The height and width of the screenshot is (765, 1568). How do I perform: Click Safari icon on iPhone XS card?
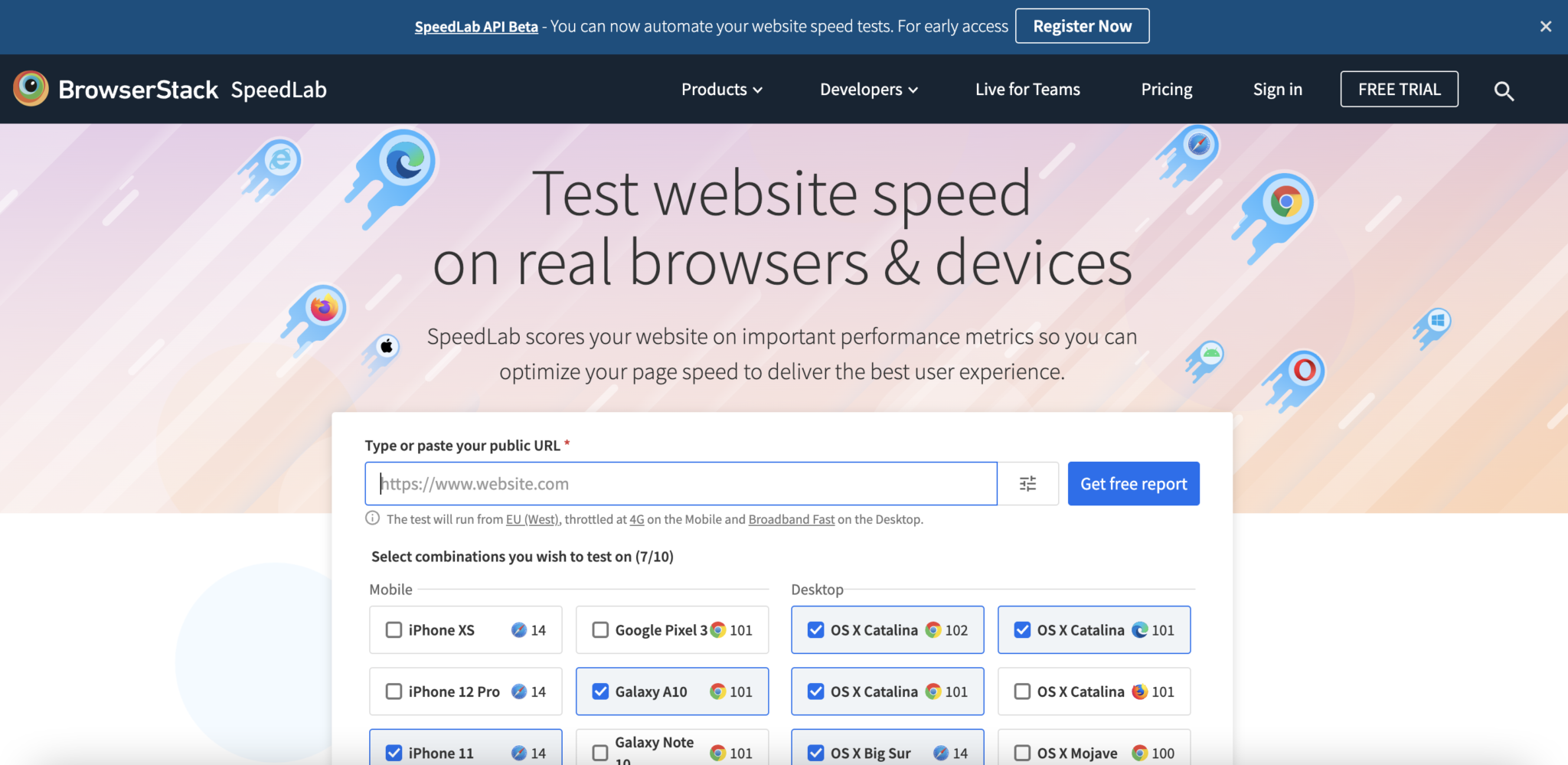point(519,629)
